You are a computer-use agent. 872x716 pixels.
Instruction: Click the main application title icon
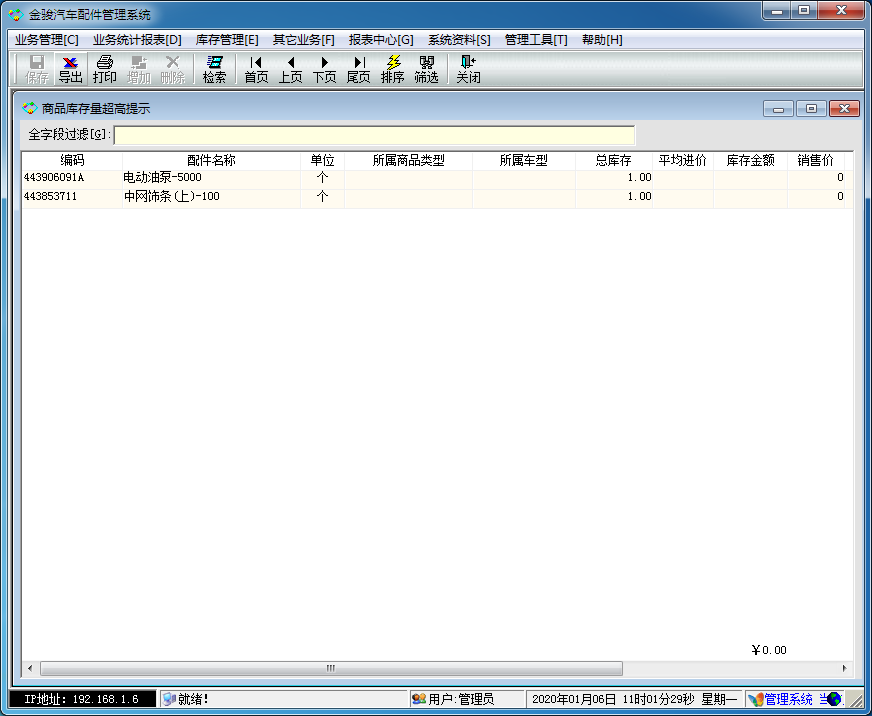16,14
